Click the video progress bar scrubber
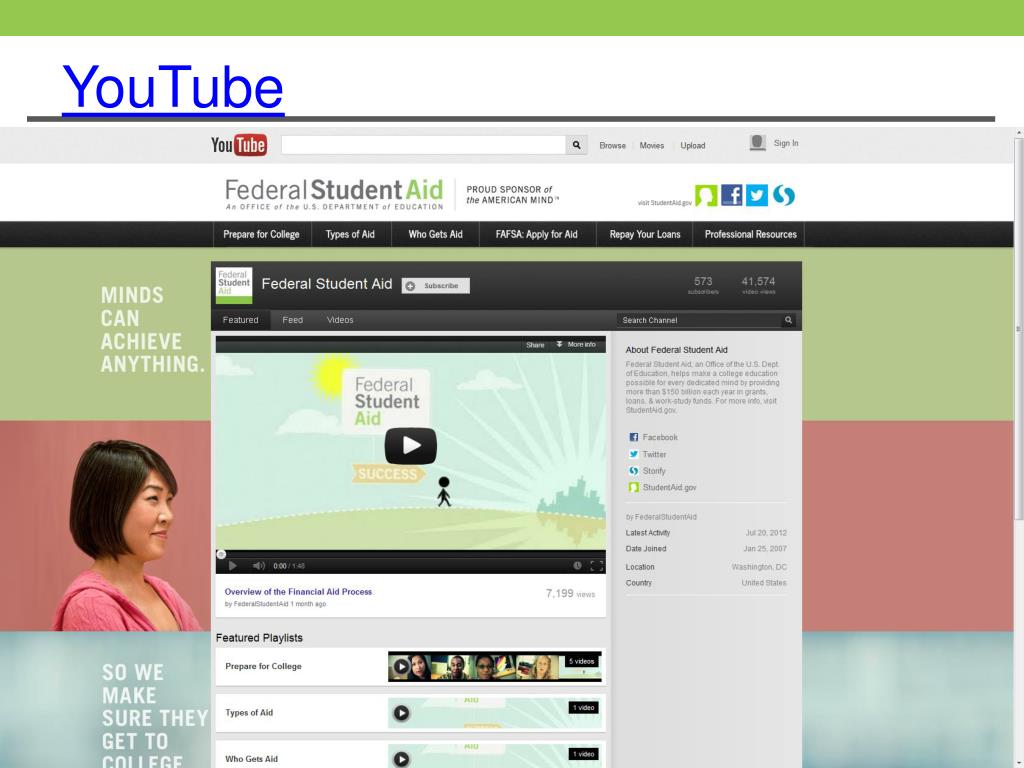This screenshot has height=768, width=1024. coord(221,554)
